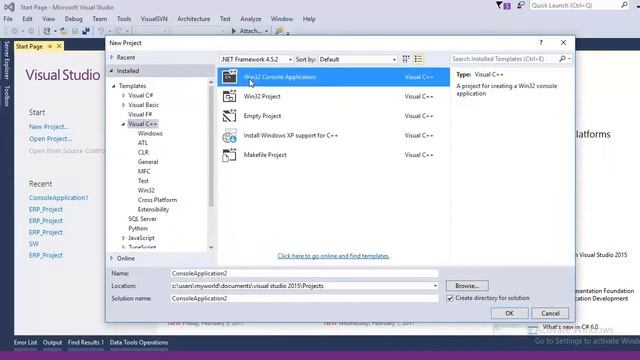Expand the Visual Basic tree node
The width and height of the screenshot is (640, 360).
point(123,105)
